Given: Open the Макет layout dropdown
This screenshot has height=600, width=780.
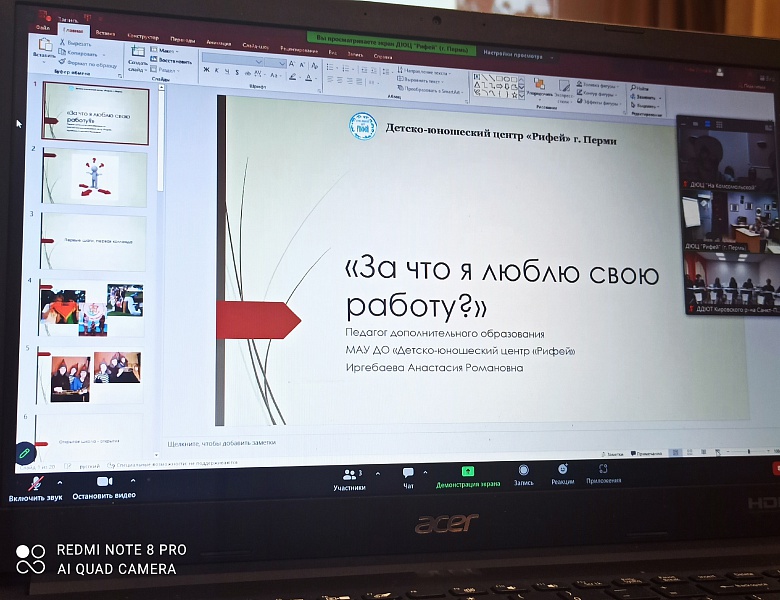Looking at the screenshot, I should tap(165, 51).
